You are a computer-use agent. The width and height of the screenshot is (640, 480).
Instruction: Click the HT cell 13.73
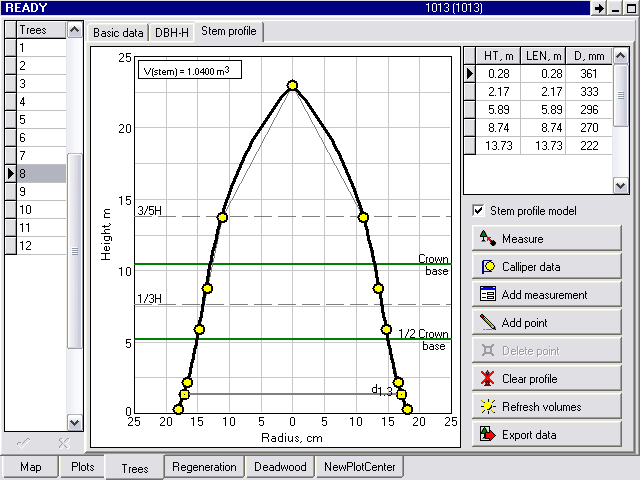point(498,145)
